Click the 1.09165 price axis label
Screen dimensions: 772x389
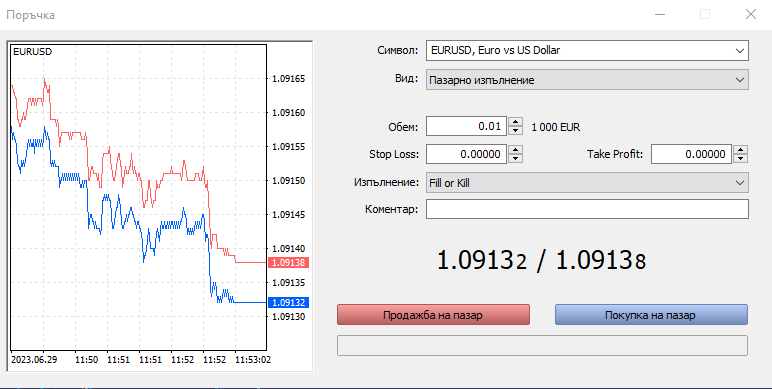click(x=289, y=79)
